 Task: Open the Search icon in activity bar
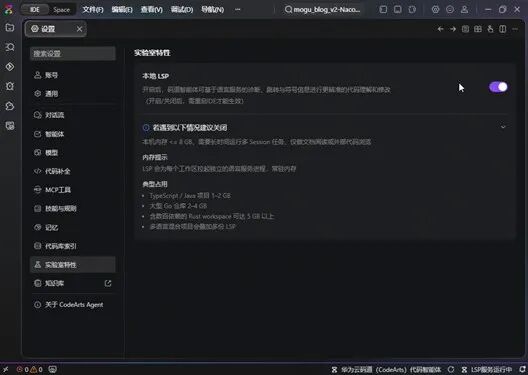coord(10,47)
